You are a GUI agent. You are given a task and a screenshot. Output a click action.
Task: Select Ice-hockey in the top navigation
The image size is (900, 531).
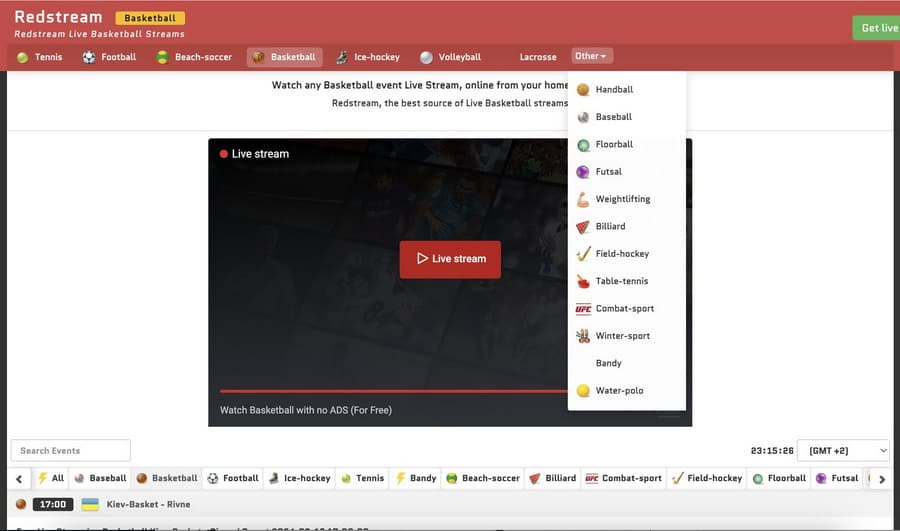368,57
